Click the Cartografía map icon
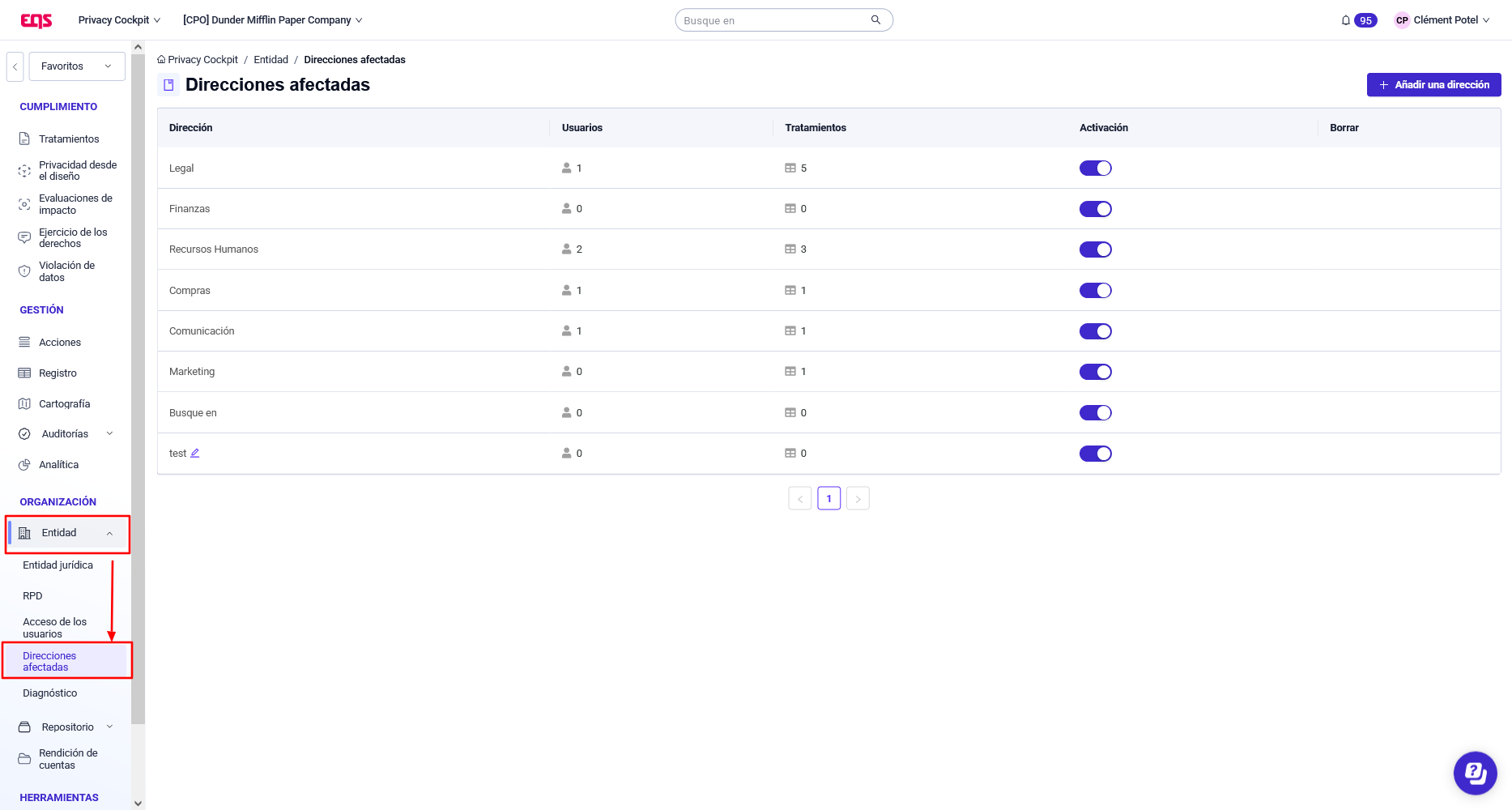The width and height of the screenshot is (1512, 810). point(24,404)
